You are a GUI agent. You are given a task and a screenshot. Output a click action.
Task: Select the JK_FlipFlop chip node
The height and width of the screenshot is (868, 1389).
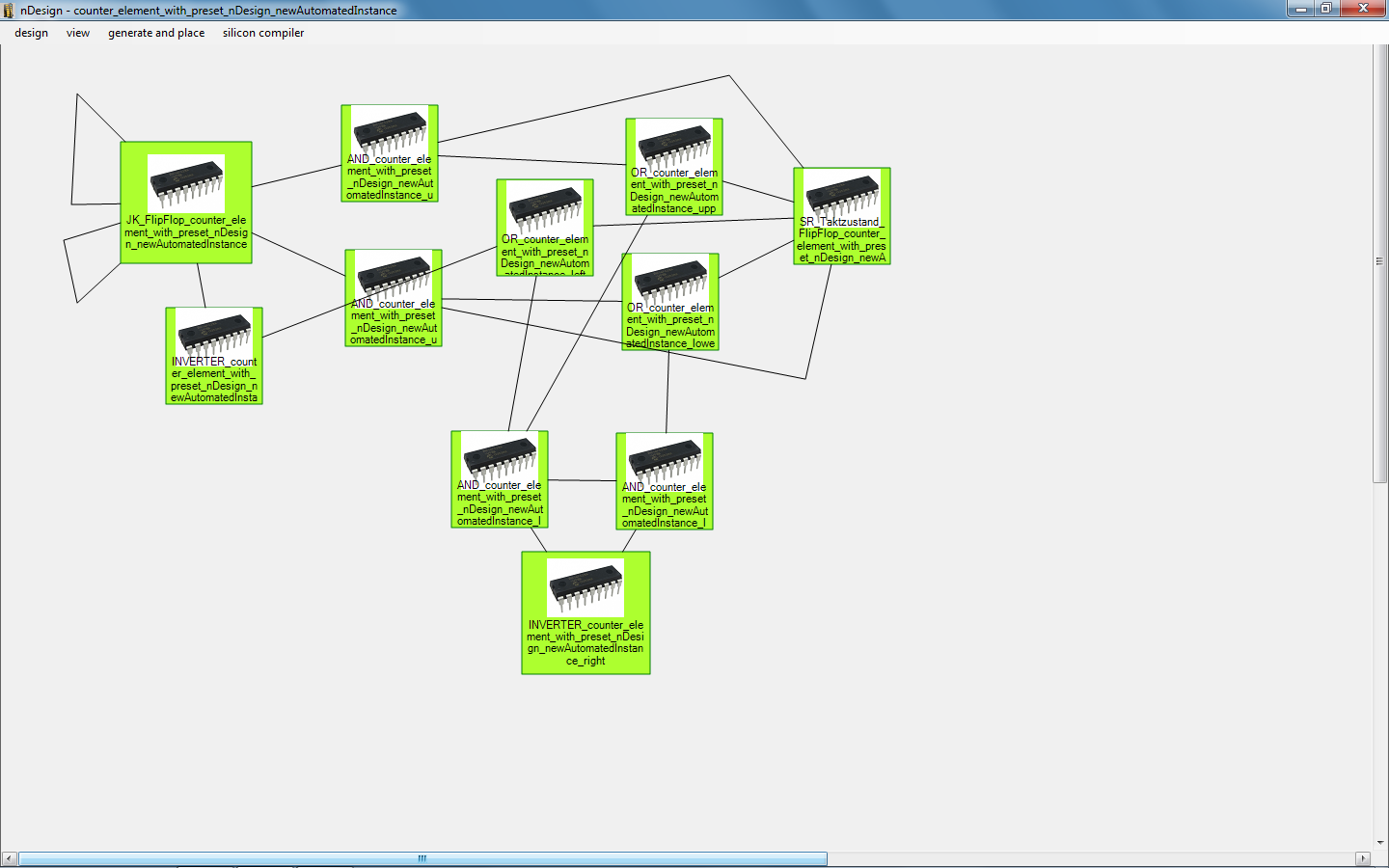tap(186, 203)
